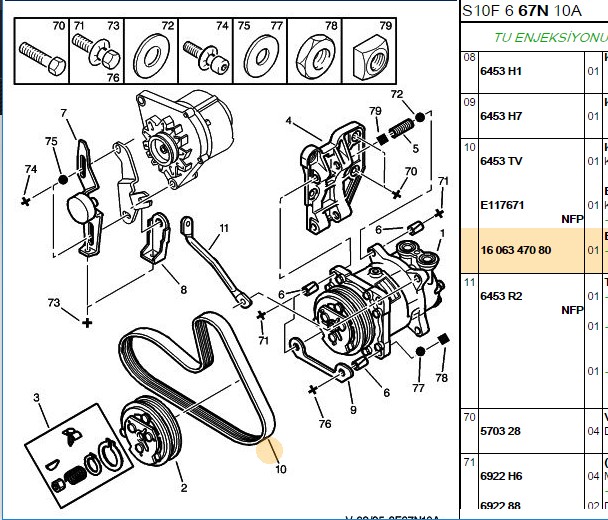608x520 pixels.
Task: Click callout number 4 near the mounting bracket
Action: pos(288,121)
